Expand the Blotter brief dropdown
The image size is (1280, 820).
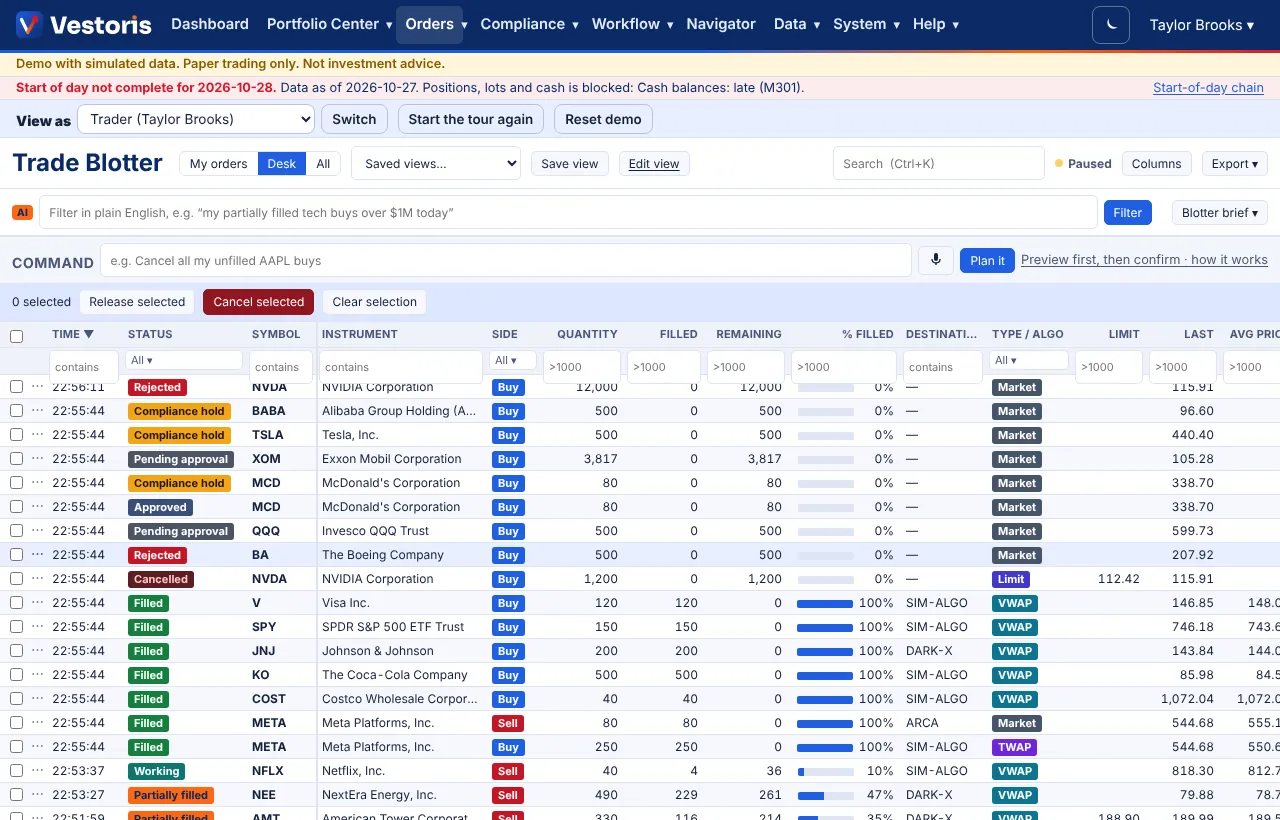coord(1220,213)
